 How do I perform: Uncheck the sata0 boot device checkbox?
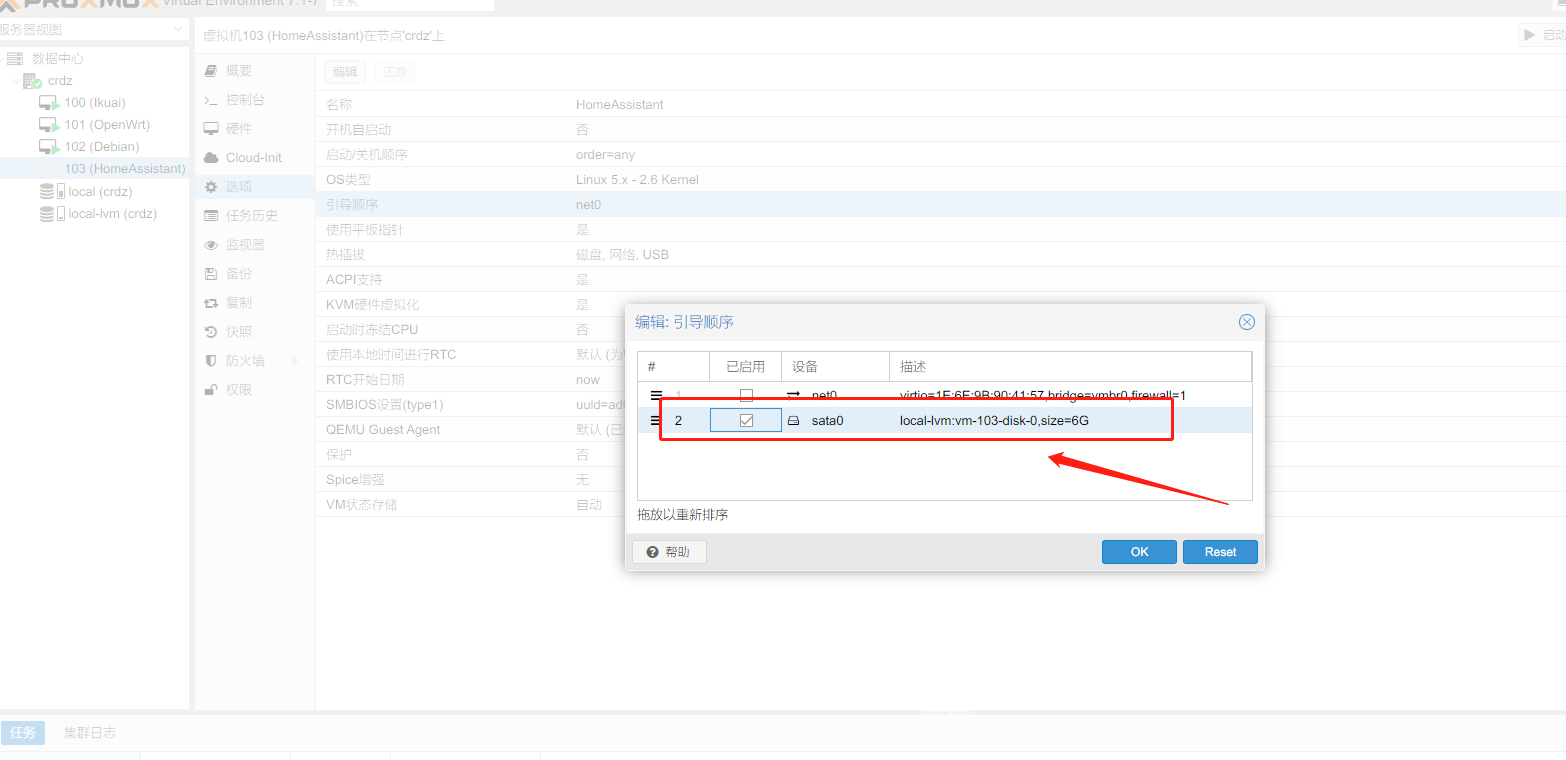click(x=746, y=421)
